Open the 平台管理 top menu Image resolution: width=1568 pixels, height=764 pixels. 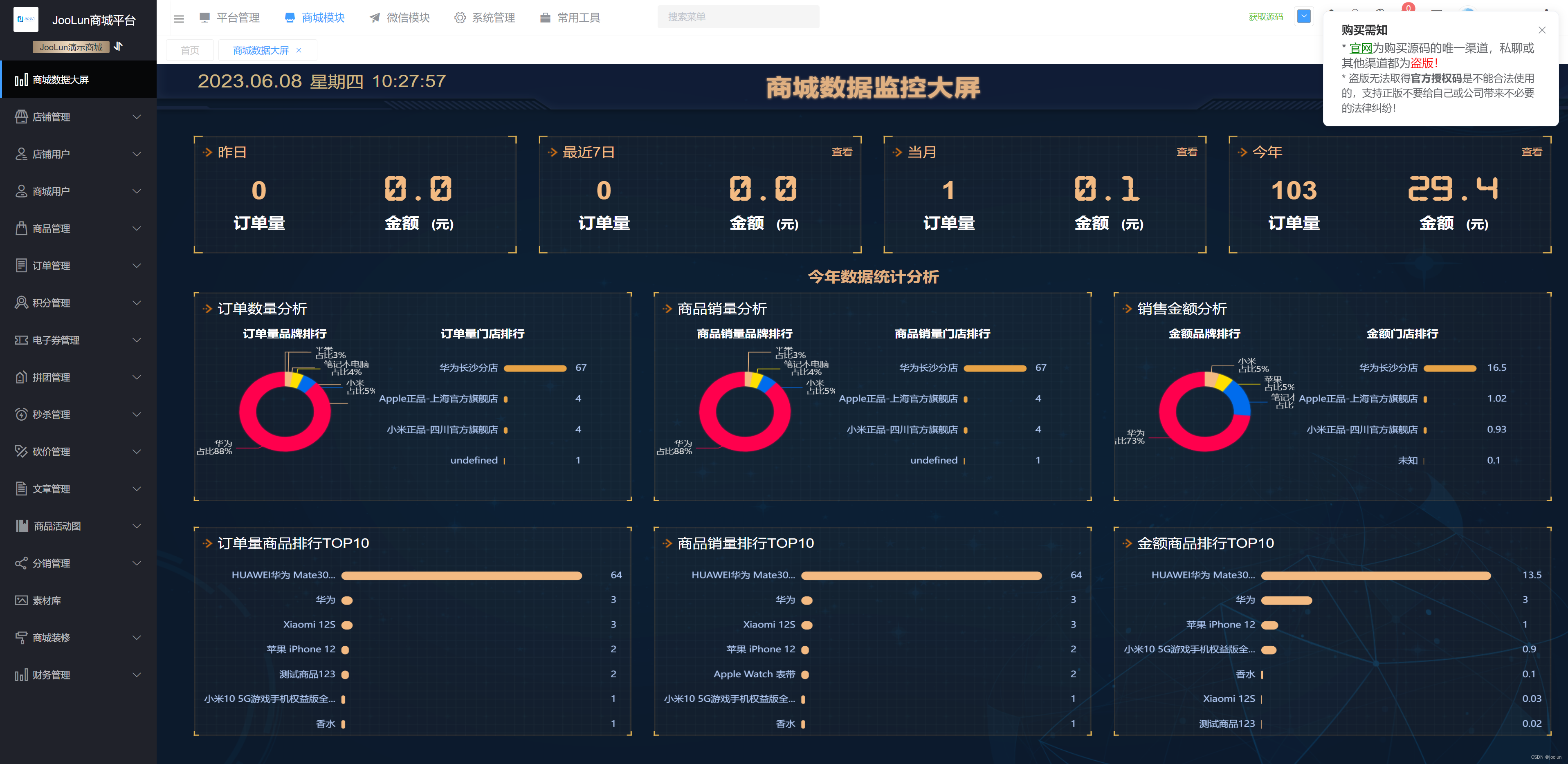coord(229,18)
